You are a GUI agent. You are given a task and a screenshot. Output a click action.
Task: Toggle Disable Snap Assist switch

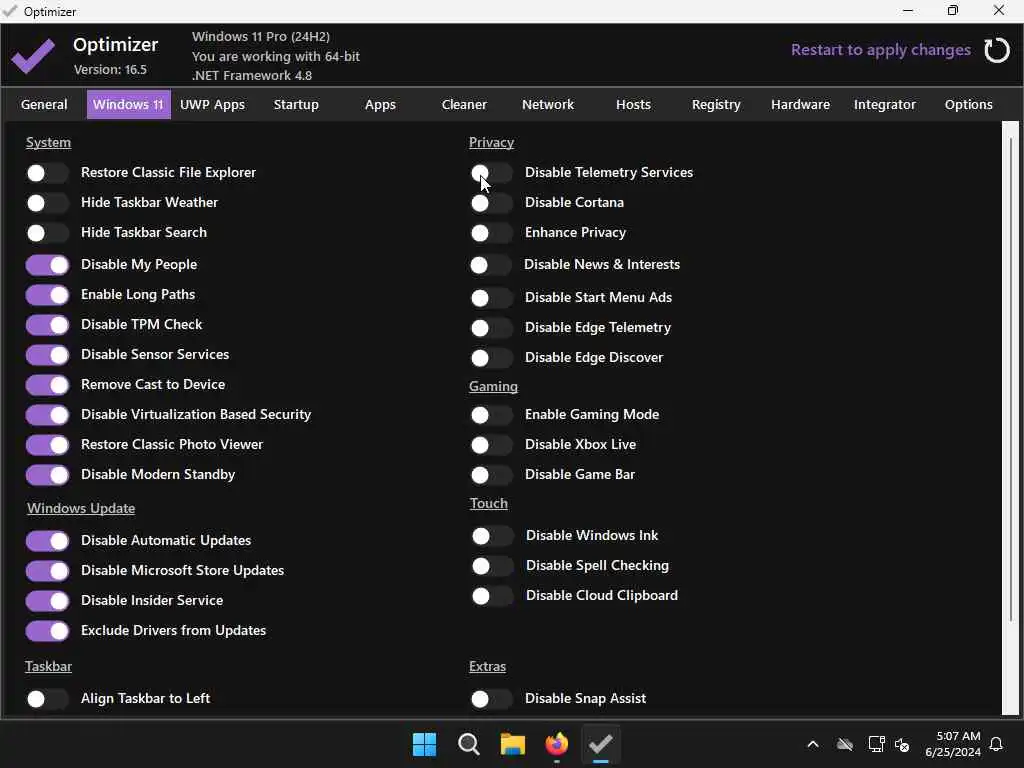click(x=491, y=699)
